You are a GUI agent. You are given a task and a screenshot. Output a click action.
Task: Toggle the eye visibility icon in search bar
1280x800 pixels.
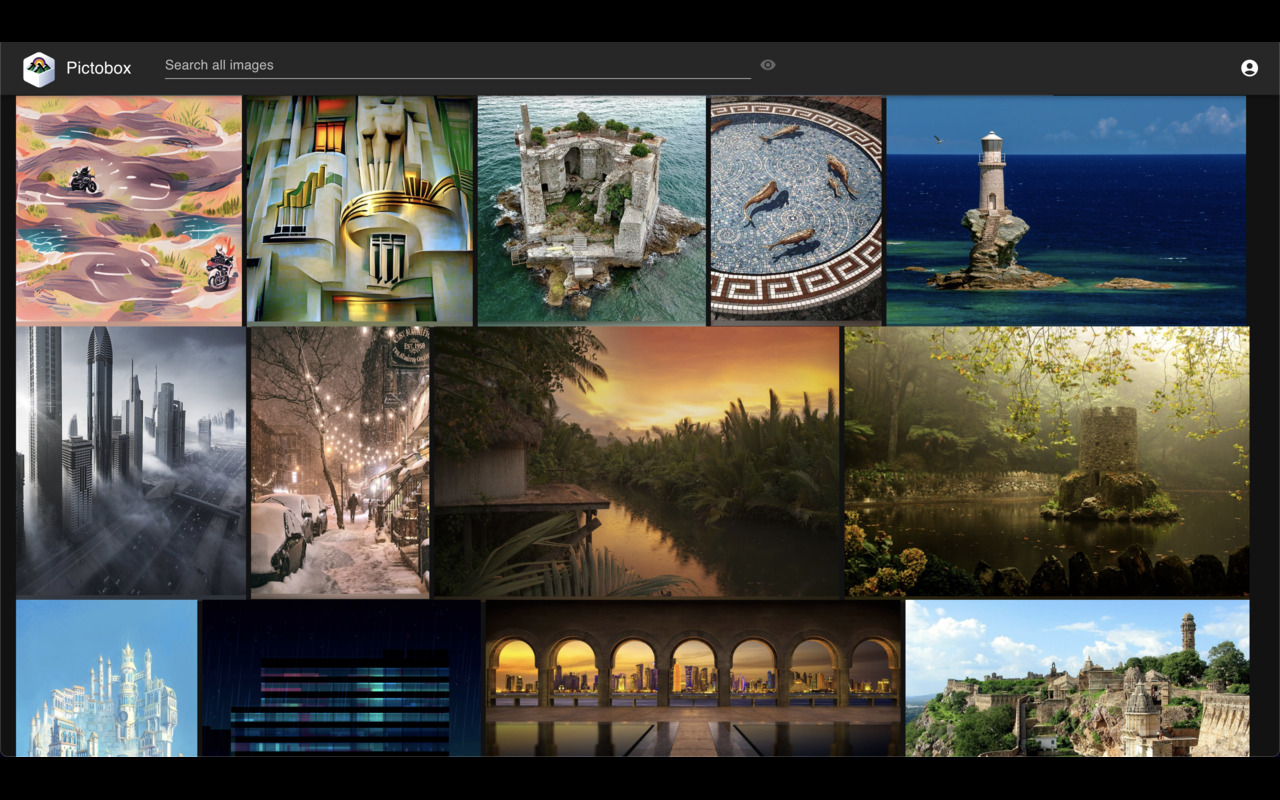point(768,65)
